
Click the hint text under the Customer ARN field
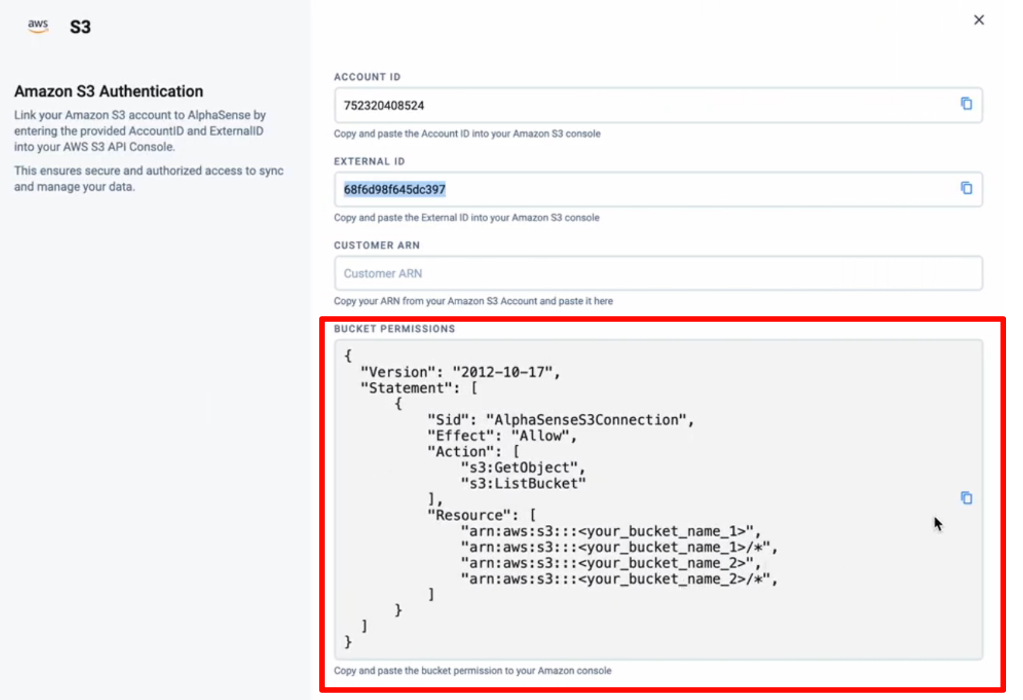click(473, 301)
